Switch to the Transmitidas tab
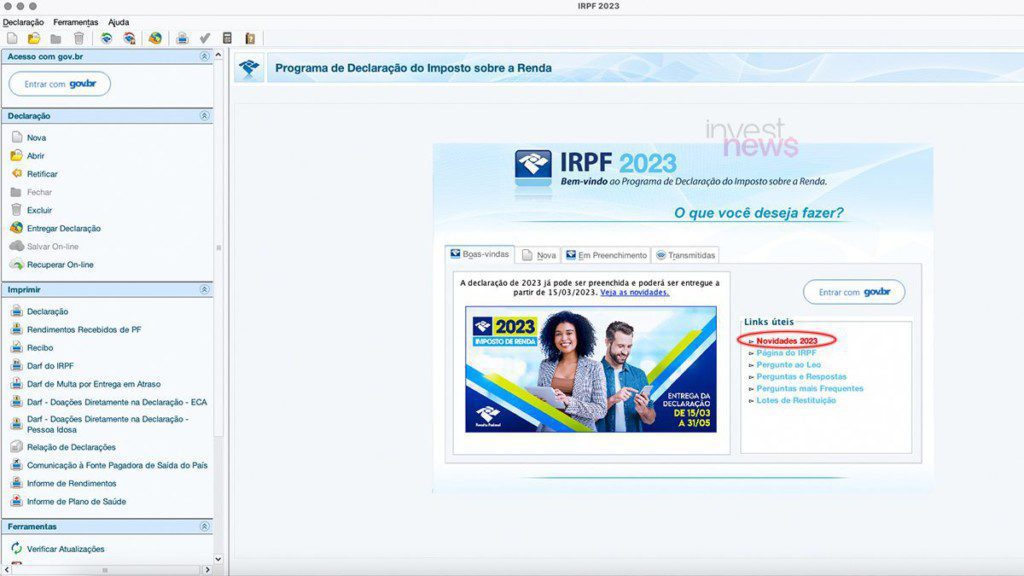Image resolution: width=1024 pixels, height=576 pixels. pyautogui.click(x=686, y=255)
